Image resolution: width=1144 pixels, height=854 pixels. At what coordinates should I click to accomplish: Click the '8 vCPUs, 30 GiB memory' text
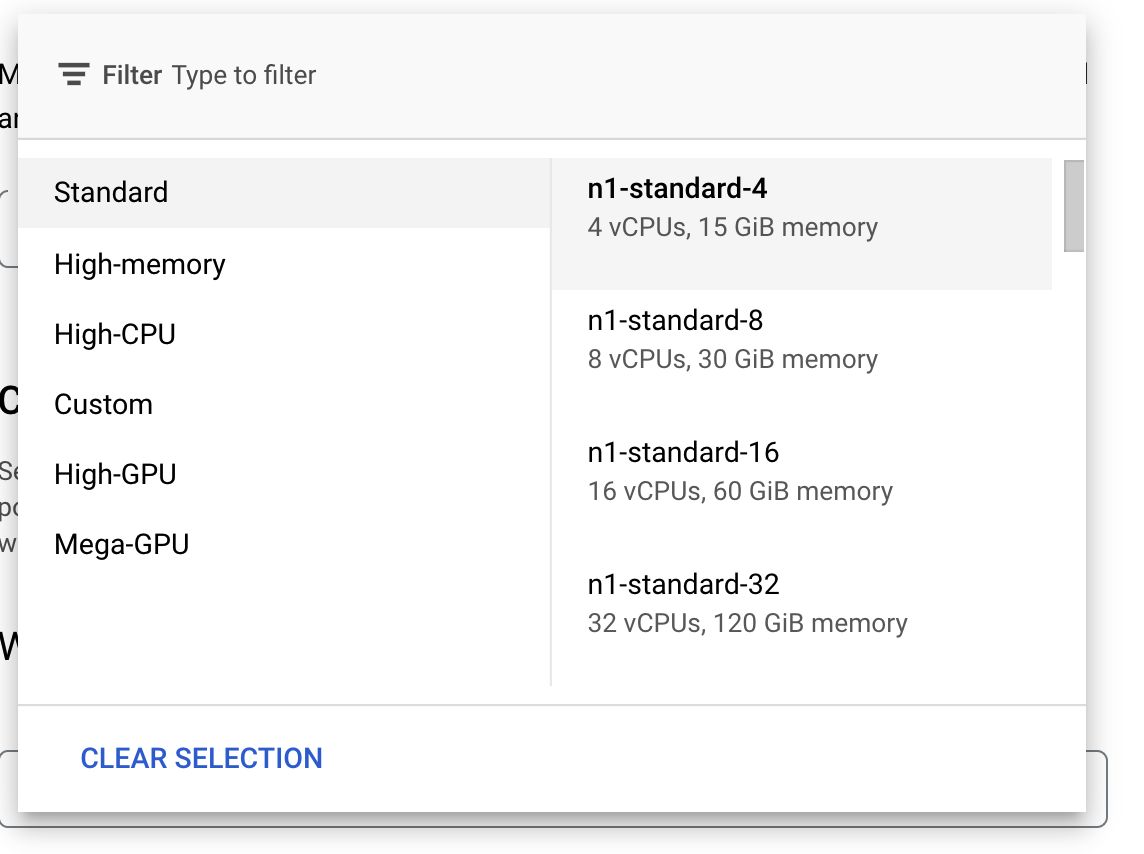733,359
